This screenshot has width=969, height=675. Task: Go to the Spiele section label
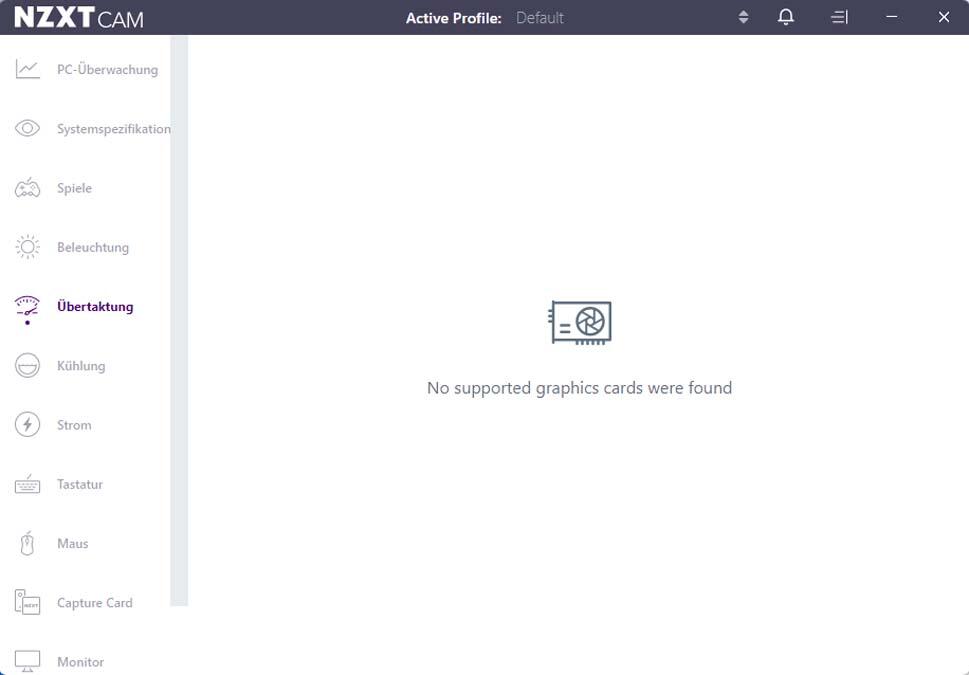[74, 188]
